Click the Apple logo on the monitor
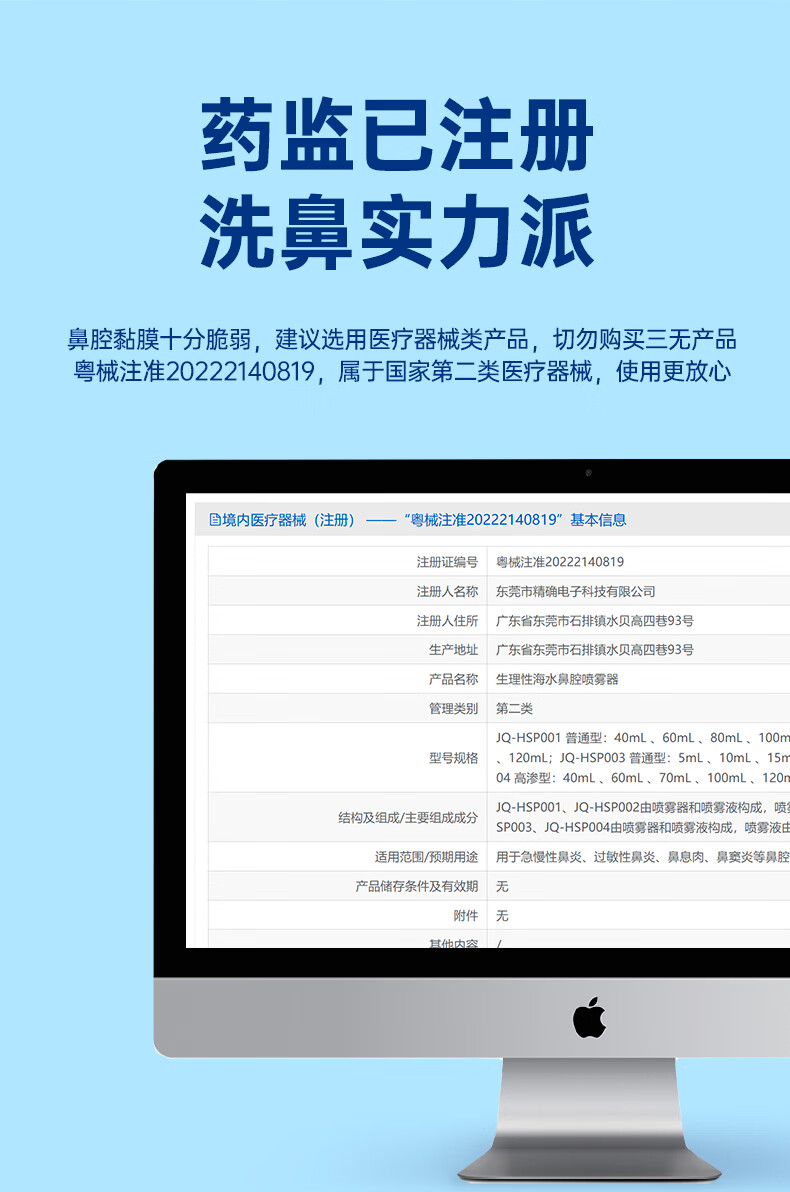The image size is (790, 1192). pos(589,1017)
